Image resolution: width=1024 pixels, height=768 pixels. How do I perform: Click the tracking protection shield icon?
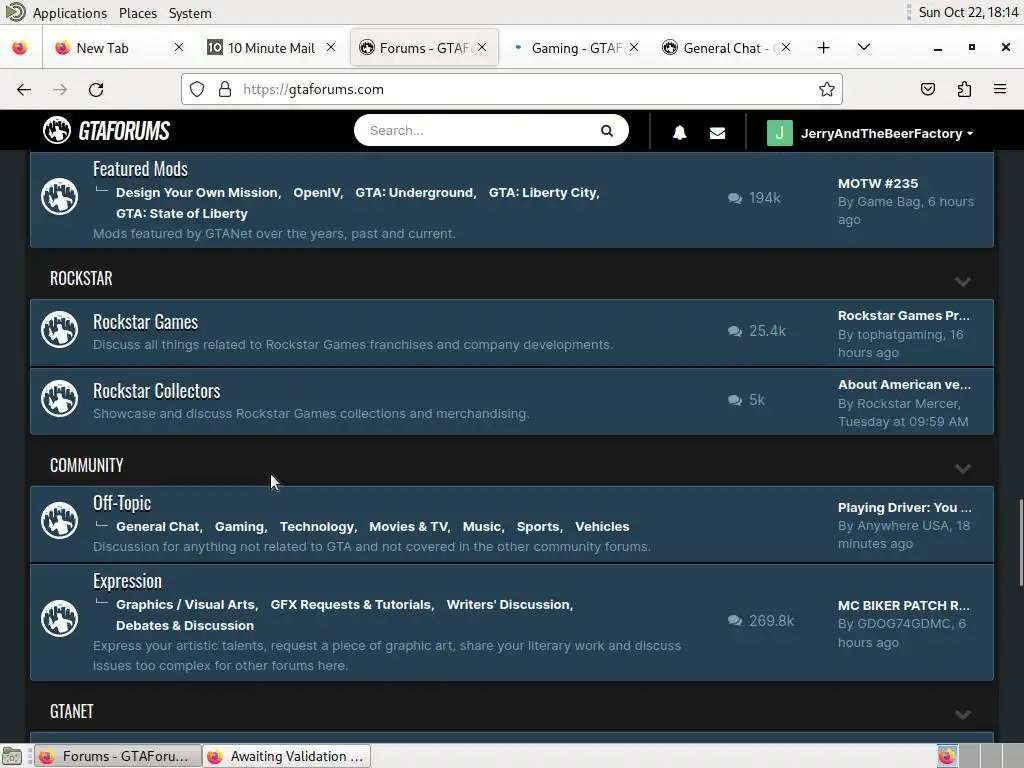197,89
